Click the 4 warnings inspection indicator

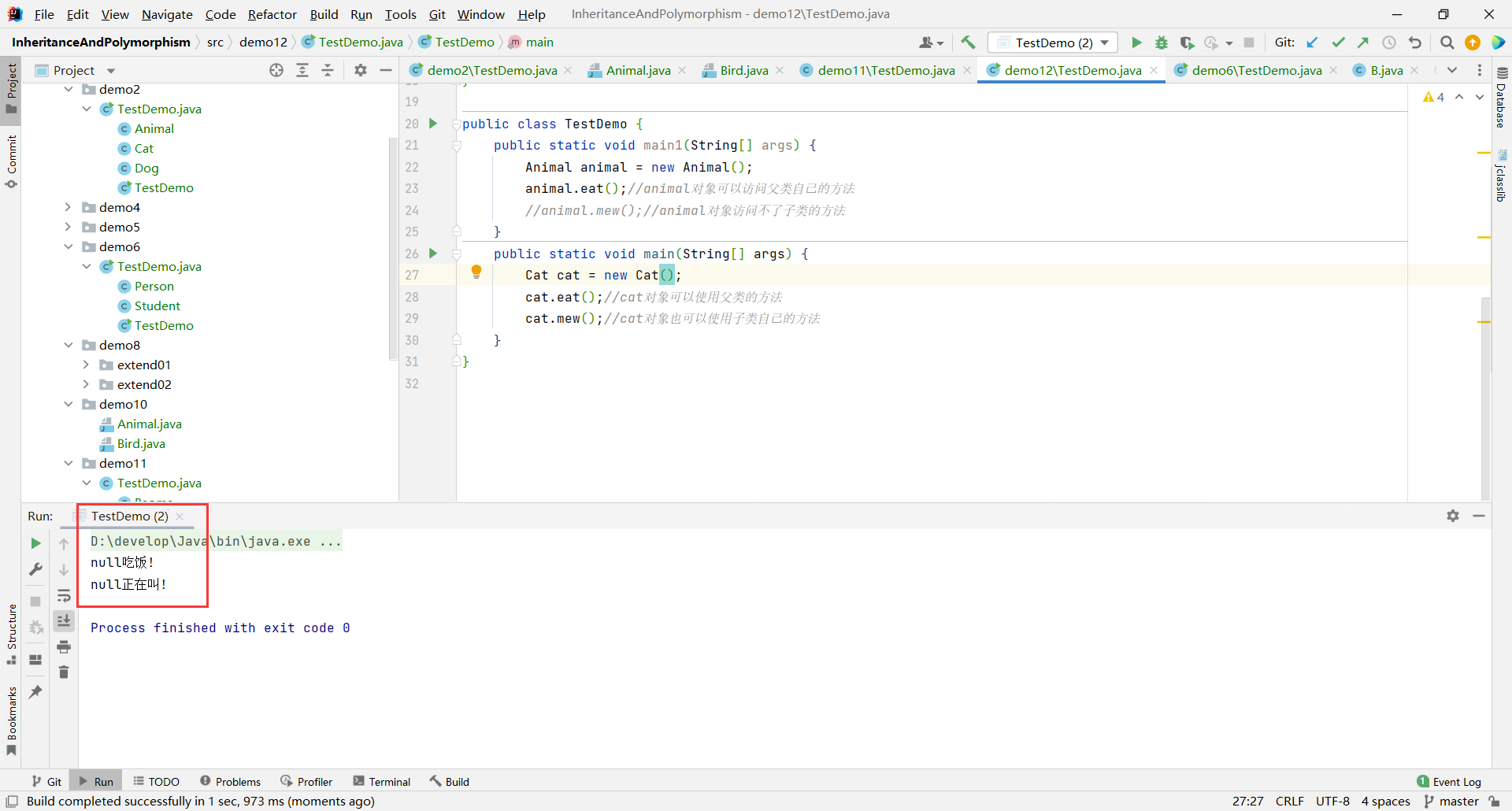(1434, 97)
